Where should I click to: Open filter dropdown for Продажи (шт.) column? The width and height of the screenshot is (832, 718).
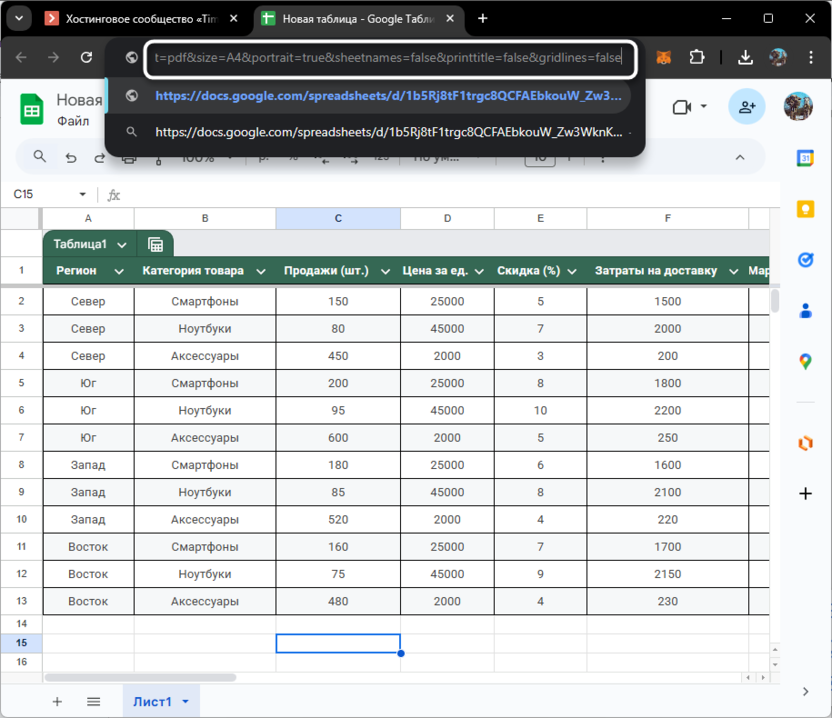click(385, 271)
